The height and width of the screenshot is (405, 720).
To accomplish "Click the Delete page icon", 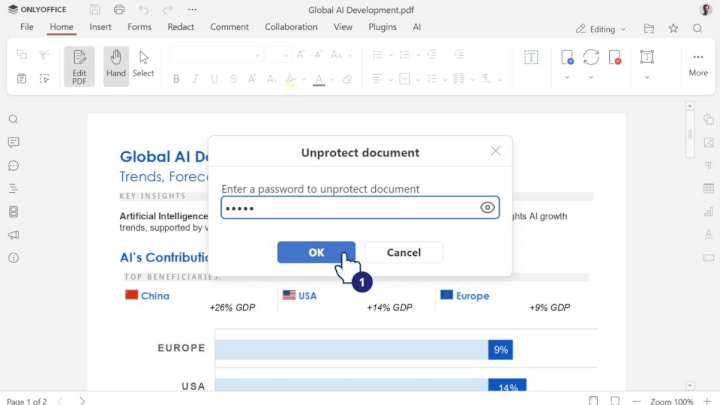I will pos(615,57).
